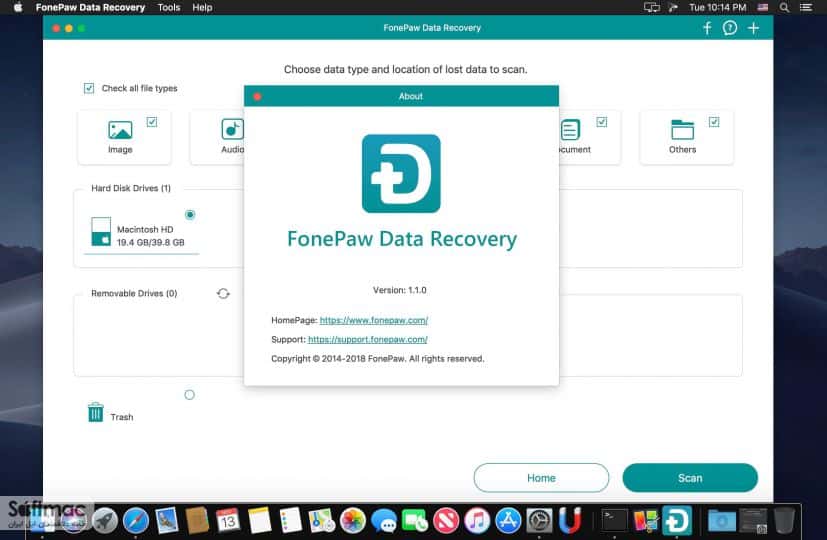Open iTunes from the dock
The image size is (827, 540).
(x=477, y=521)
